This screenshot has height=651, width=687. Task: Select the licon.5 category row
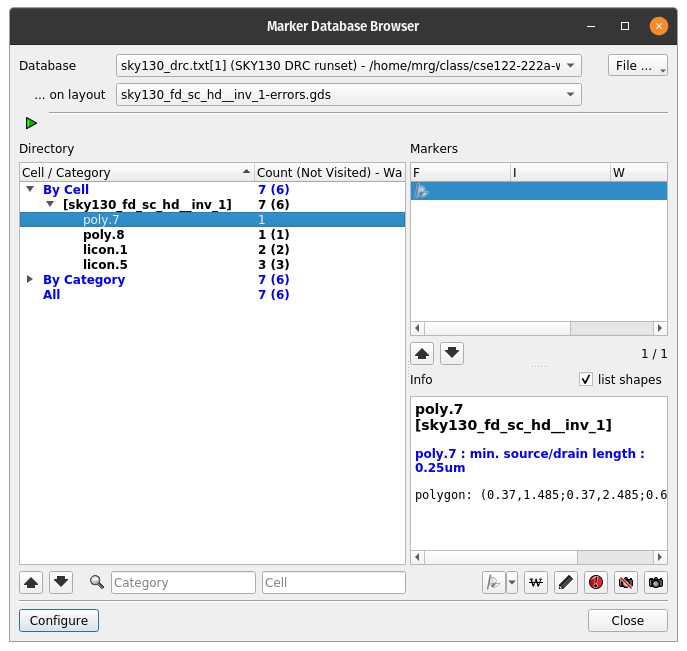pos(212,264)
